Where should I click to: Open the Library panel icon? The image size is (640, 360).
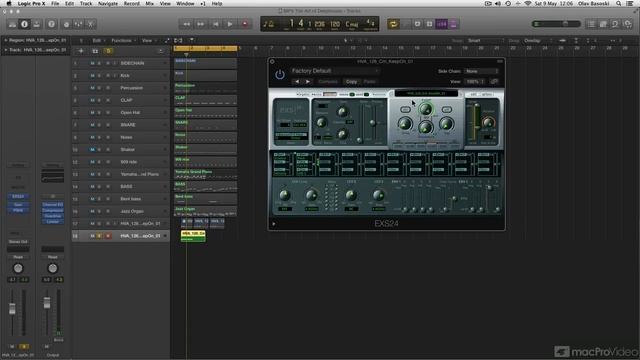[x=12, y=24]
